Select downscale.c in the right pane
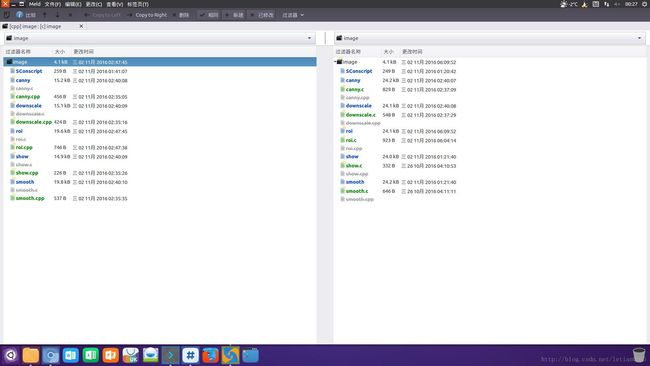This screenshot has width=650, height=366. 361,115
